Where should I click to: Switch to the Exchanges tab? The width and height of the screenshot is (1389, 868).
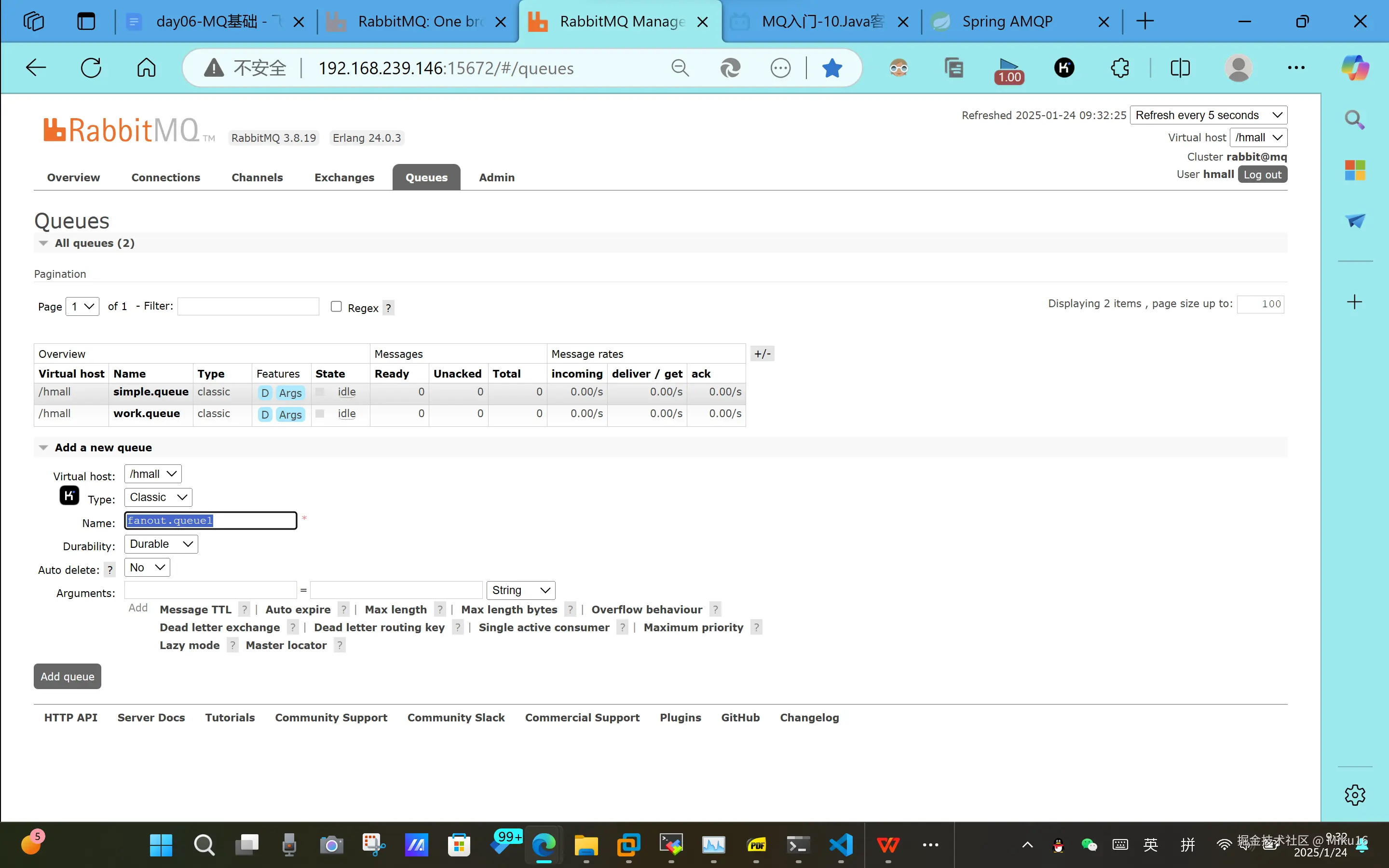(x=344, y=177)
